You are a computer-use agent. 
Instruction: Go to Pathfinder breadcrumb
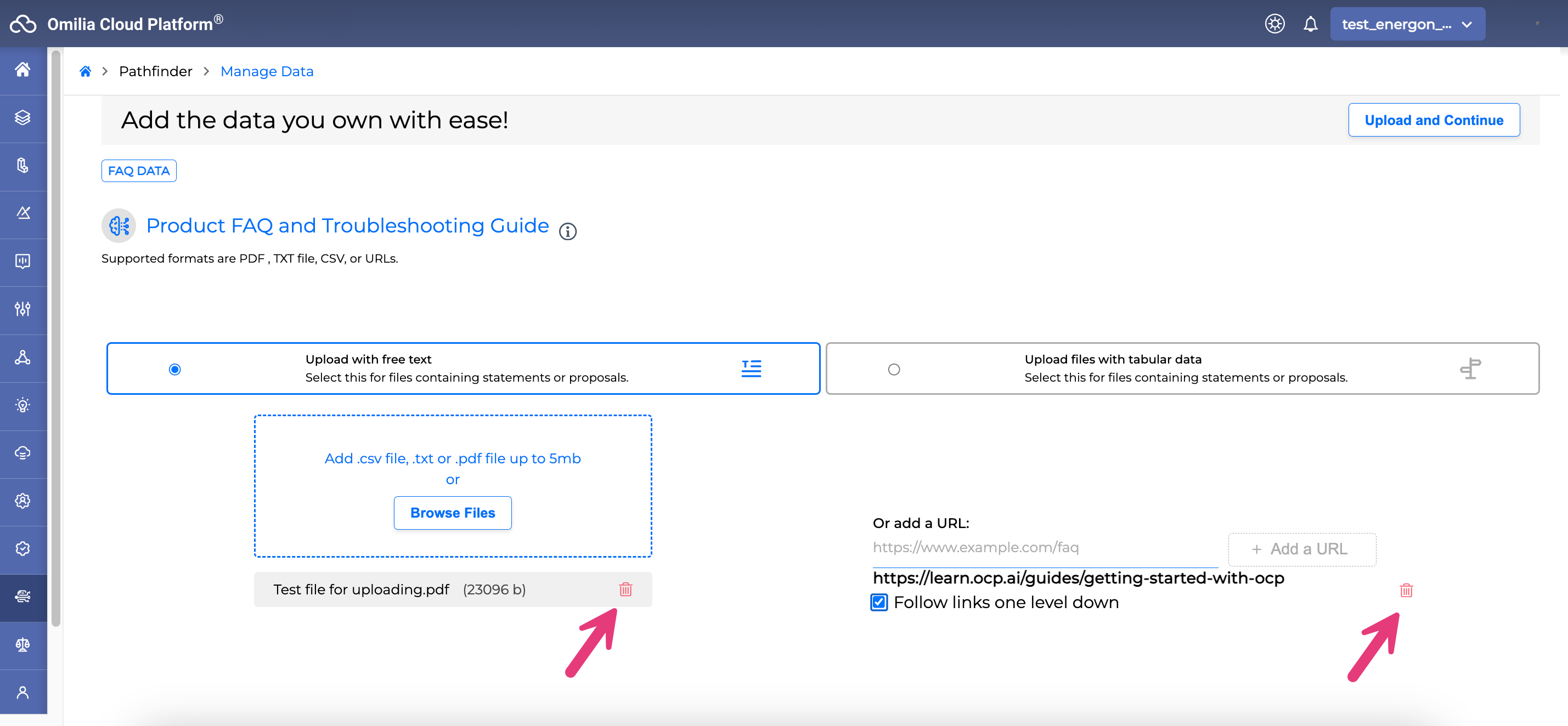coord(155,71)
